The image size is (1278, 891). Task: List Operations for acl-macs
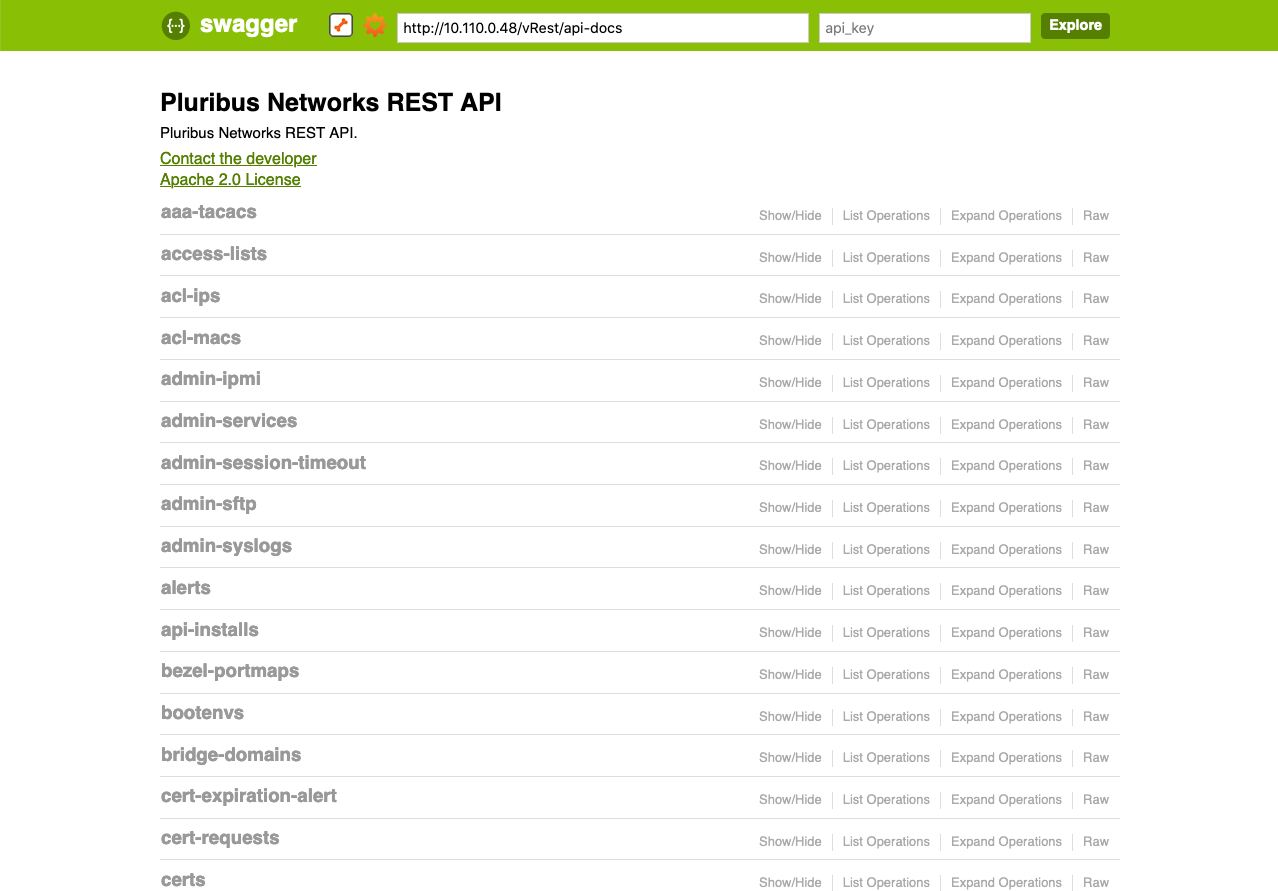pos(886,341)
